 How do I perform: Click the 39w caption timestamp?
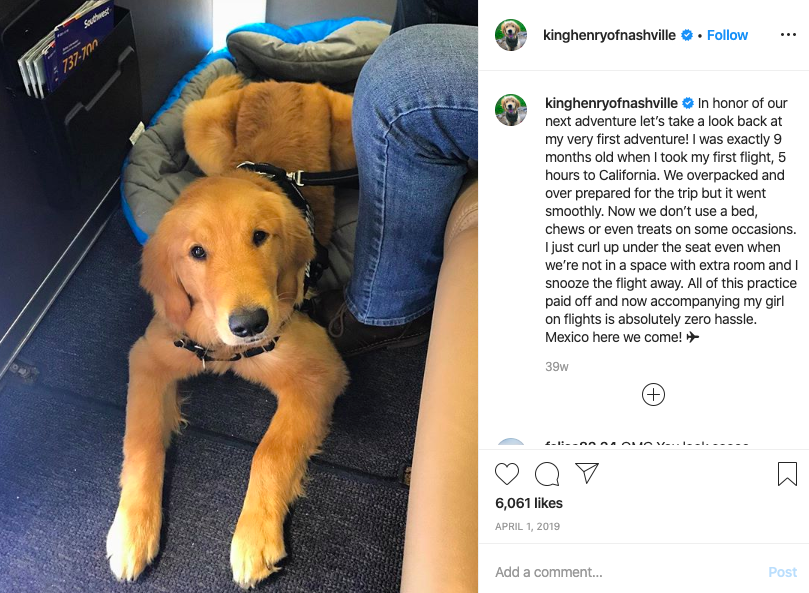pos(557,367)
